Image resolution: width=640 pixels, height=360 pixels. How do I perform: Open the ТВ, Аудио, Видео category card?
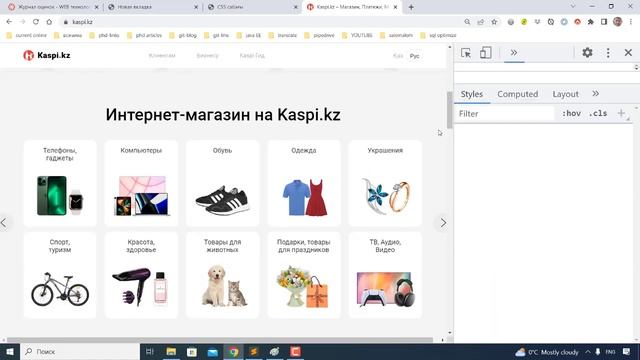[385, 275]
